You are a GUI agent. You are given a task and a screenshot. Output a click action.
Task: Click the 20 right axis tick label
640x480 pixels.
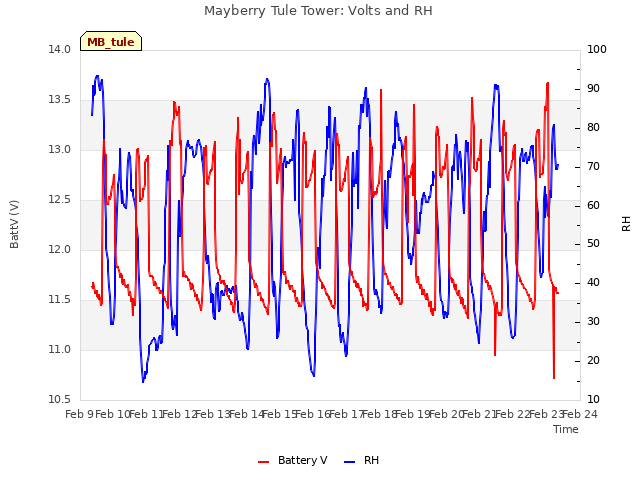(593, 360)
